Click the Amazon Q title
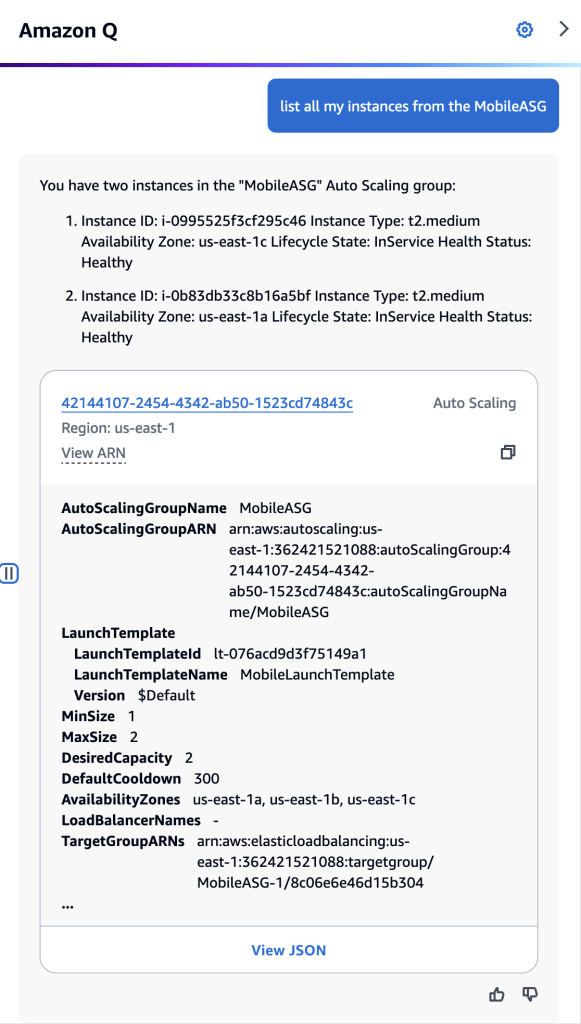This screenshot has width=581, height=1024. 67,30
